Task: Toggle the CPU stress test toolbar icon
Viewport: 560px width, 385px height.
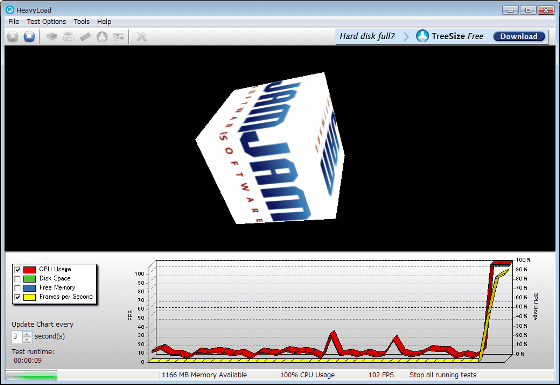Action: pyautogui.click(x=52, y=36)
